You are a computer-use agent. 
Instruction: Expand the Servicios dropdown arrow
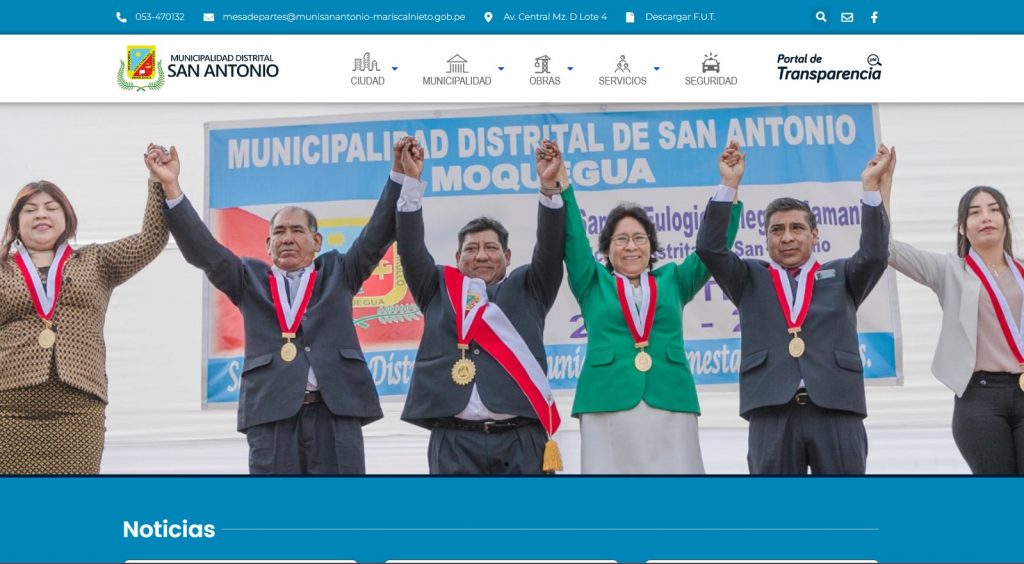(x=656, y=69)
